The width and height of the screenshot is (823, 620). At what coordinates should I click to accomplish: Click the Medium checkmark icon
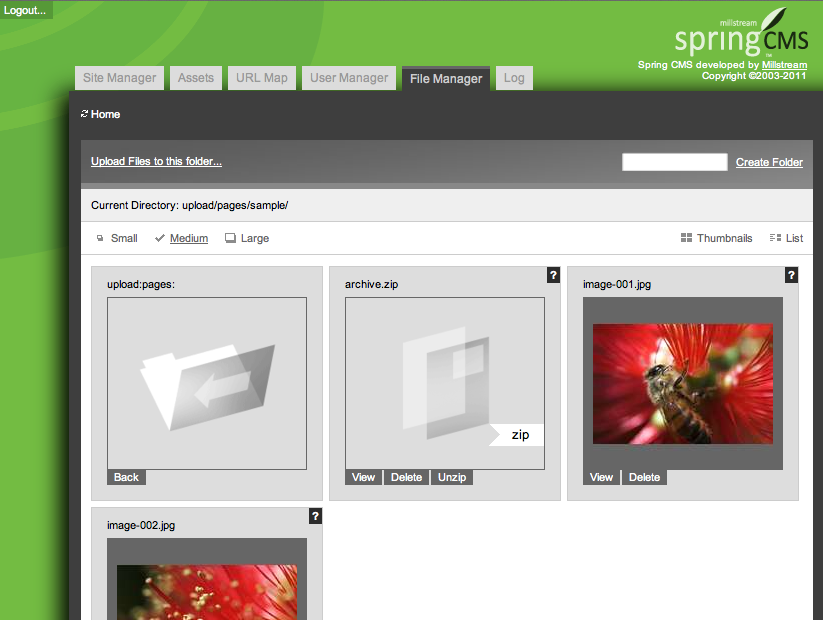pos(160,238)
